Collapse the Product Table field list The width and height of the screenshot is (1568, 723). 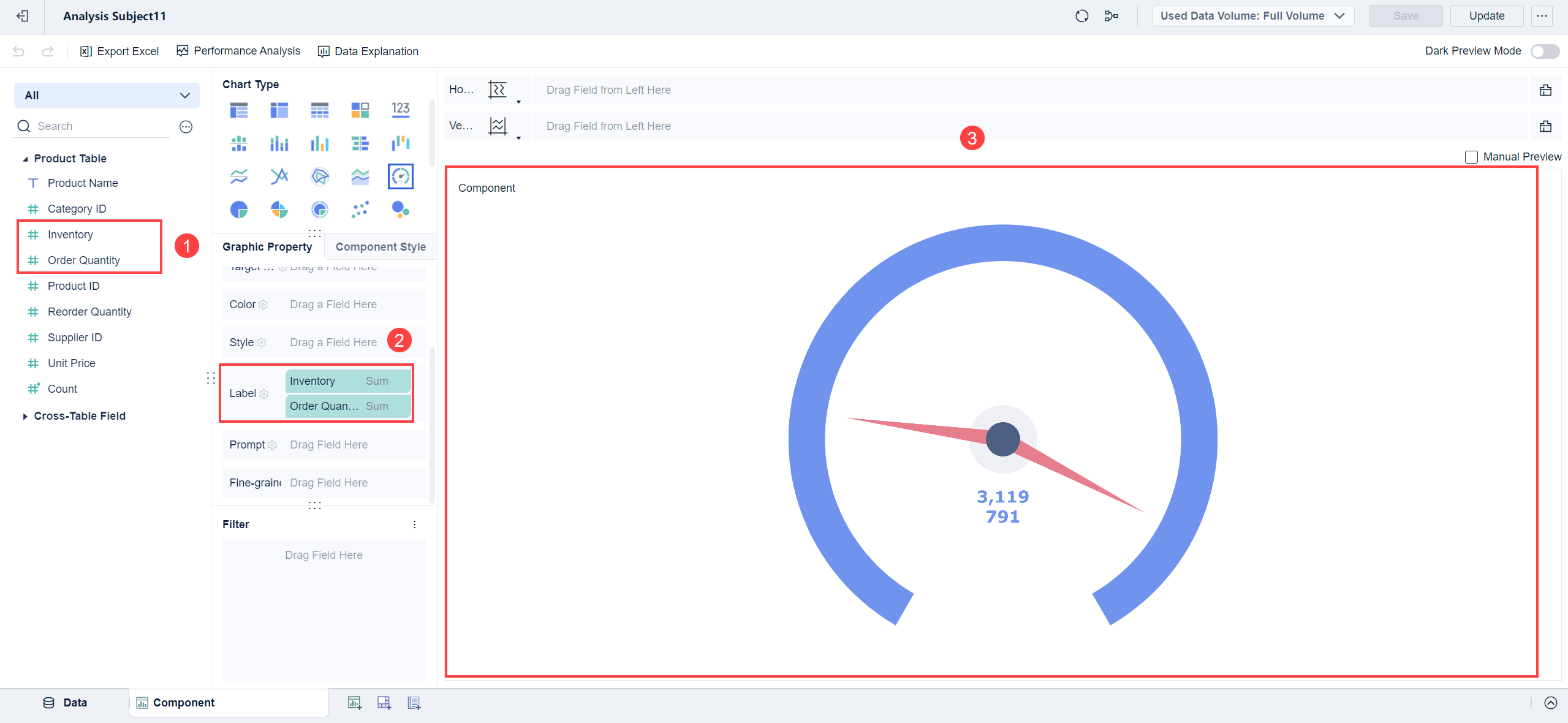[x=25, y=158]
